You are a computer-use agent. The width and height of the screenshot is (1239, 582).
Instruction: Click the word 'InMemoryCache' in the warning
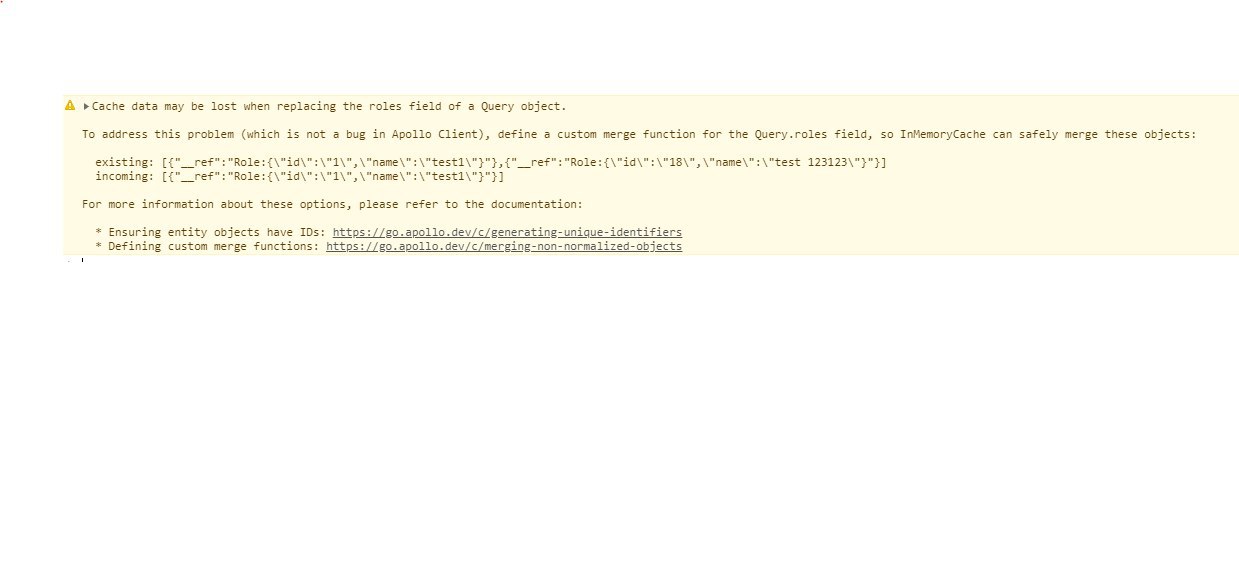pyautogui.click(x=943, y=134)
